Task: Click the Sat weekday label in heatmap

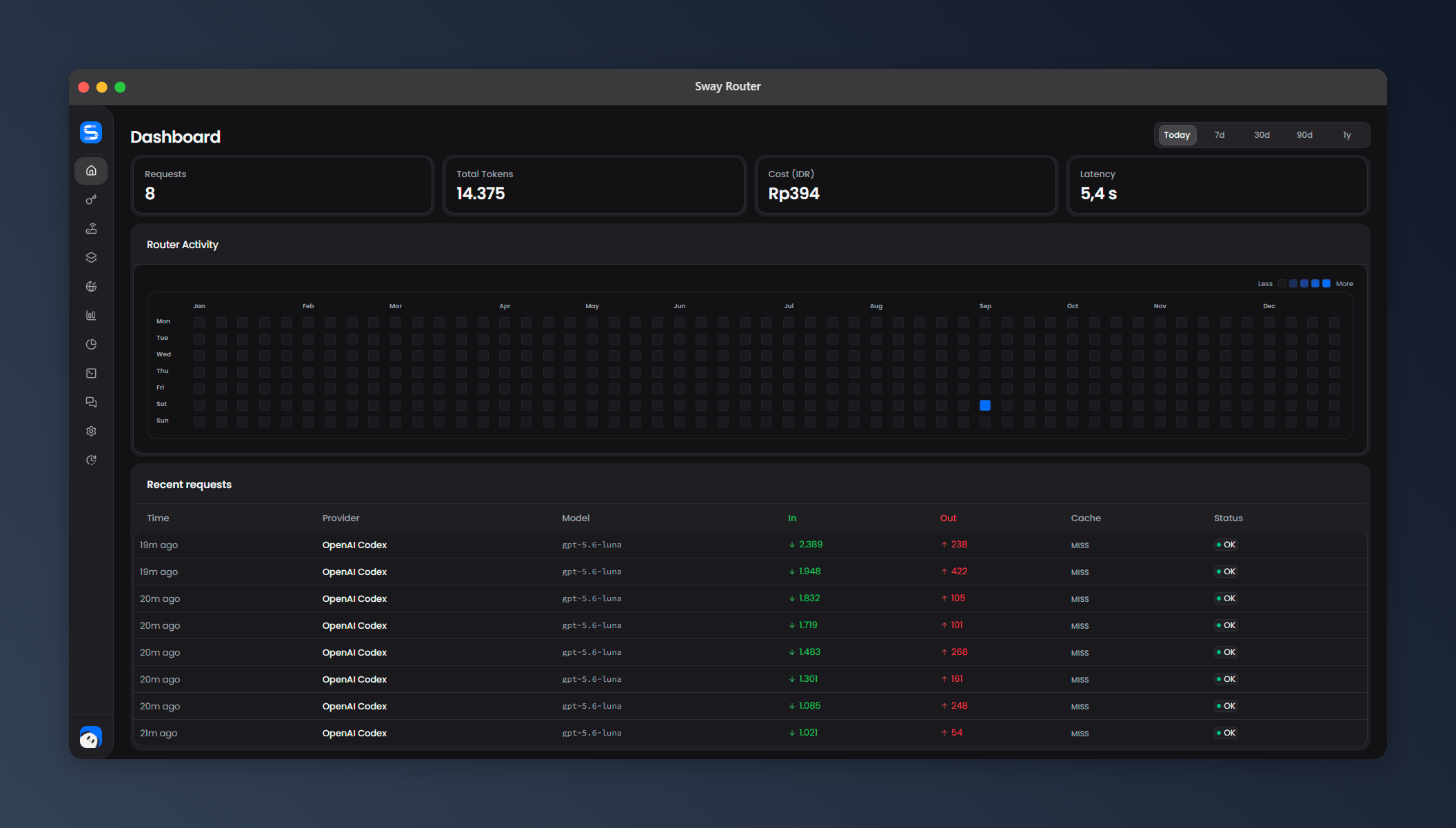Action: (161, 404)
